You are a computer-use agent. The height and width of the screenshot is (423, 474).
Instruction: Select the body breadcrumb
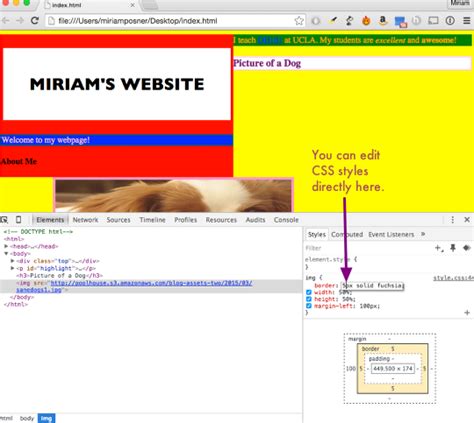[27, 418]
